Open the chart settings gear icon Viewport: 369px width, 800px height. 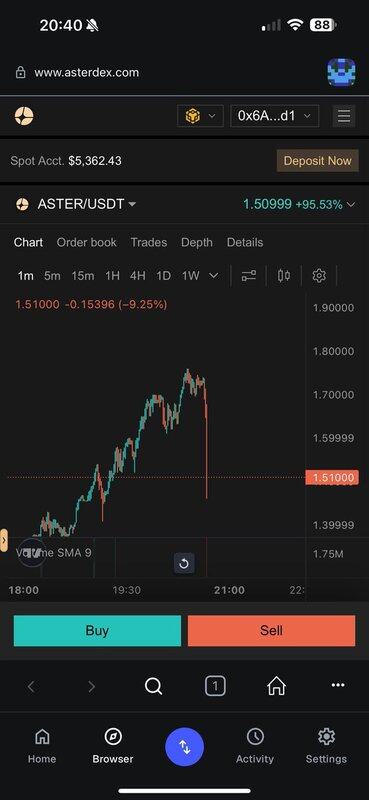coord(319,276)
